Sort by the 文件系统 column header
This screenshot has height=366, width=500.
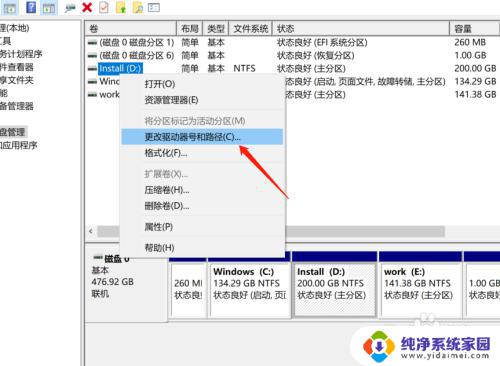[x=251, y=29]
